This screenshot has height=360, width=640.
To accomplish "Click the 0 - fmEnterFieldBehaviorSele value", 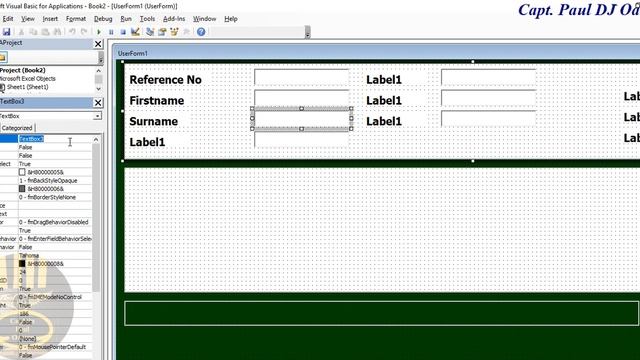I will coord(55,239).
